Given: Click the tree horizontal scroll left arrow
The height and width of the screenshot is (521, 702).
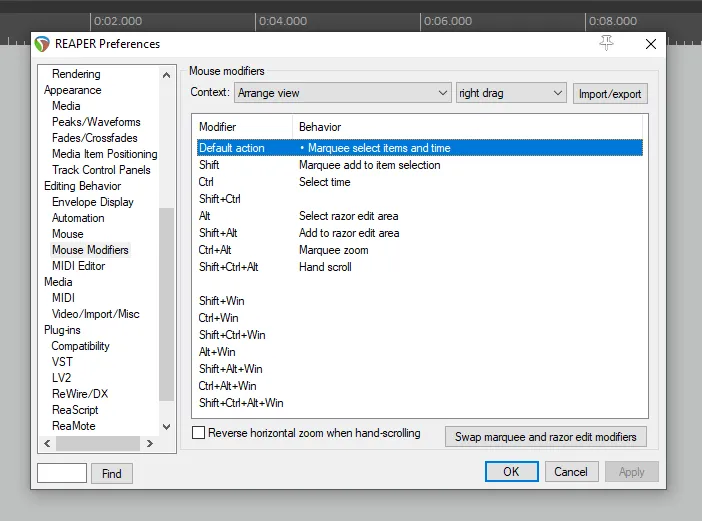Looking at the screenshot, I should 47,443.
